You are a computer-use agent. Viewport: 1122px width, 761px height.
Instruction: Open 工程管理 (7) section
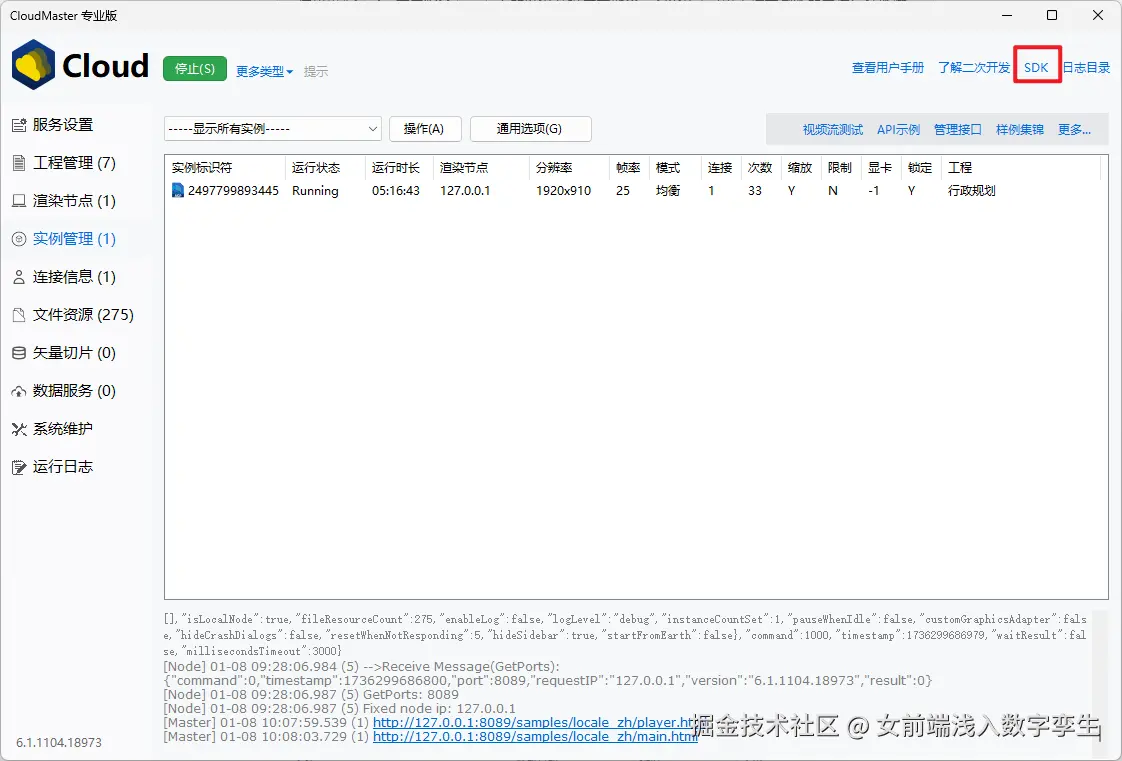(74, 163)
